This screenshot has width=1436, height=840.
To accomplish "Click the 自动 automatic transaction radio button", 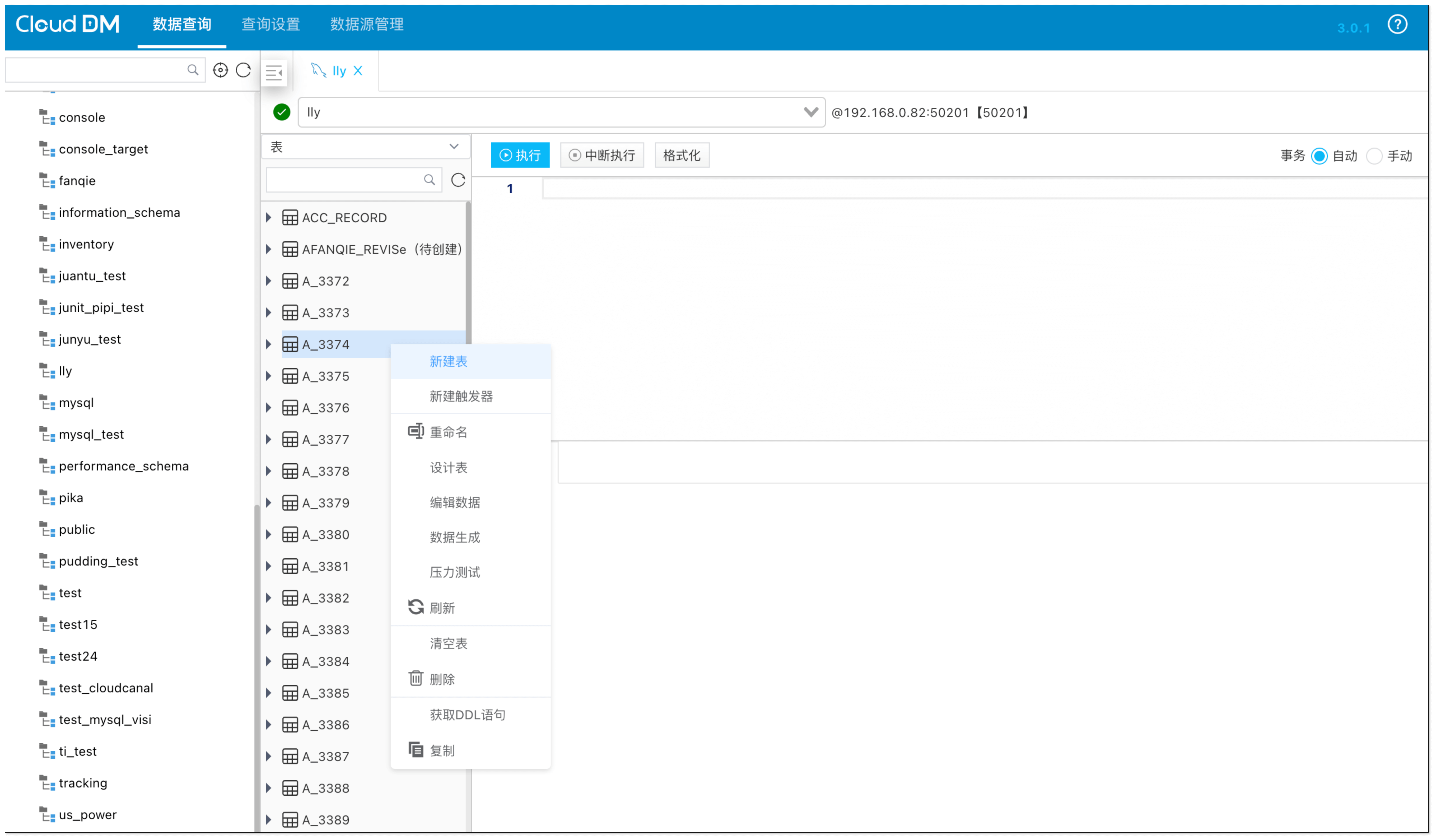I will [x=1319, y=156].
